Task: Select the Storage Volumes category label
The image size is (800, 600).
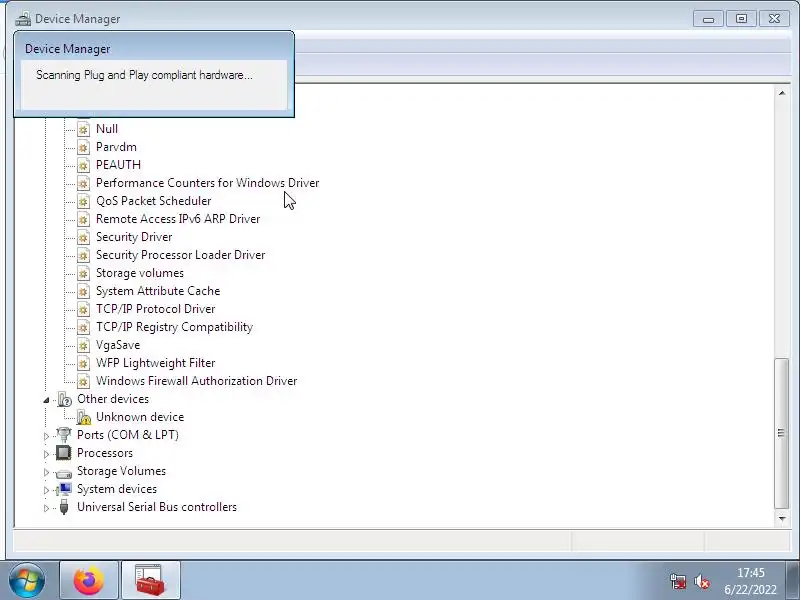Action: tap(121, 471)
